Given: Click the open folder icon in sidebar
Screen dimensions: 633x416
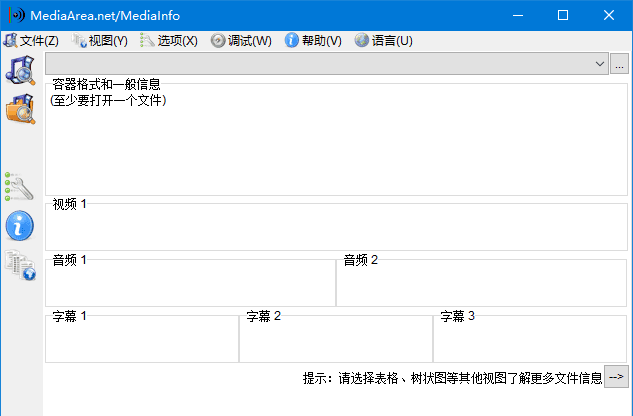Looking at the screenshot, I should pos(20,109).
